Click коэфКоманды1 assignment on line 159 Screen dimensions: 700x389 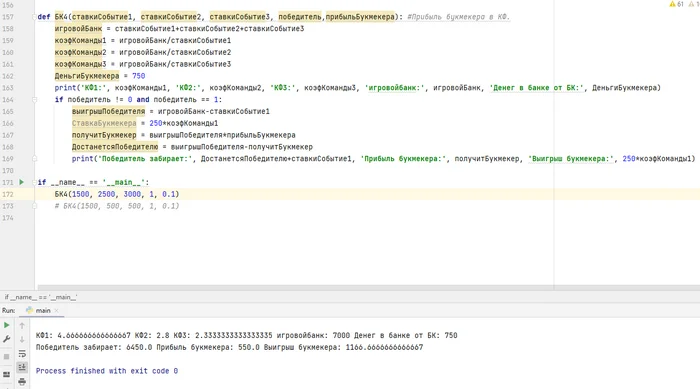tap(80, 41)
